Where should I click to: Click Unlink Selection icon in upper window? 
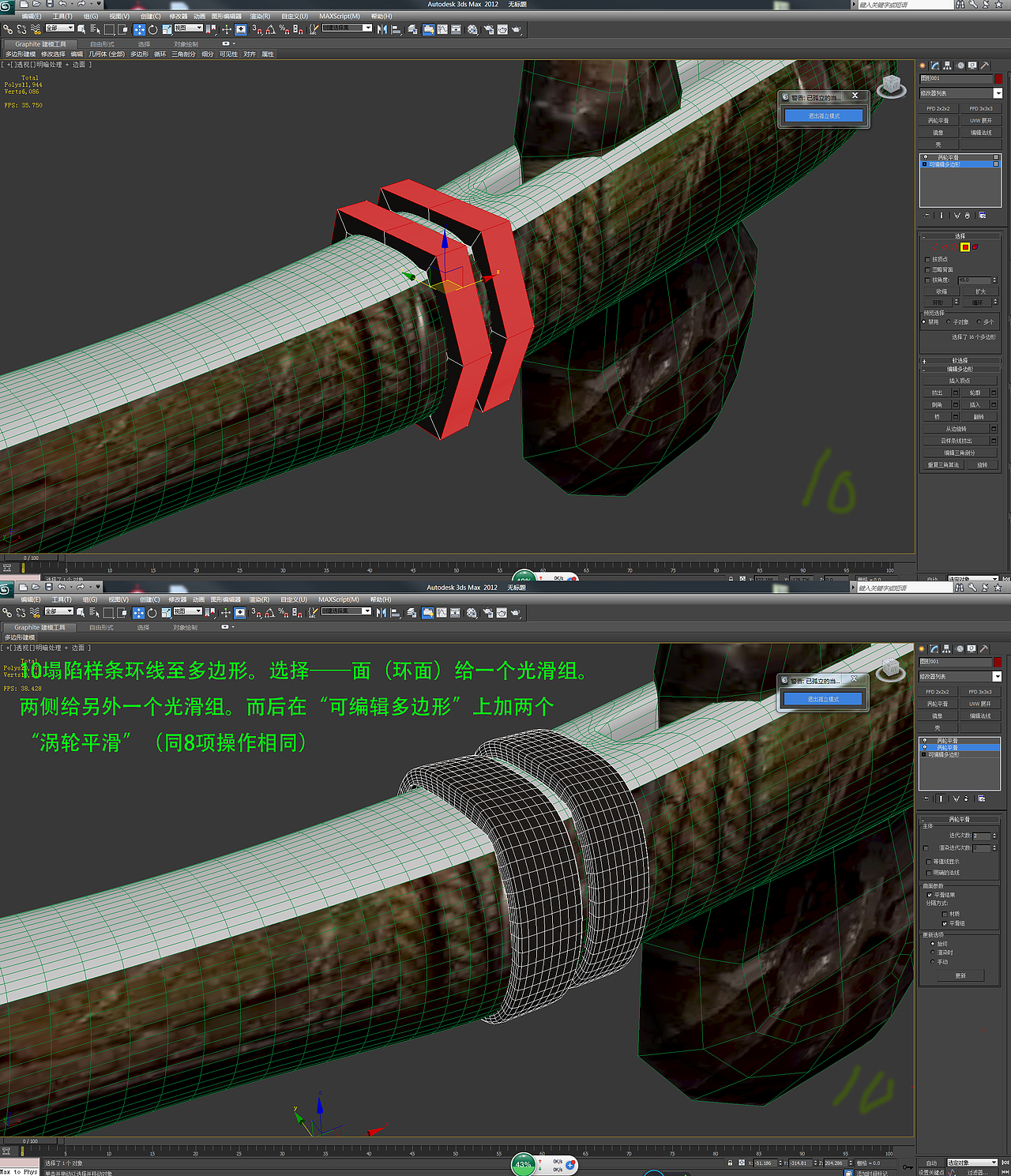tap(21, 29)
